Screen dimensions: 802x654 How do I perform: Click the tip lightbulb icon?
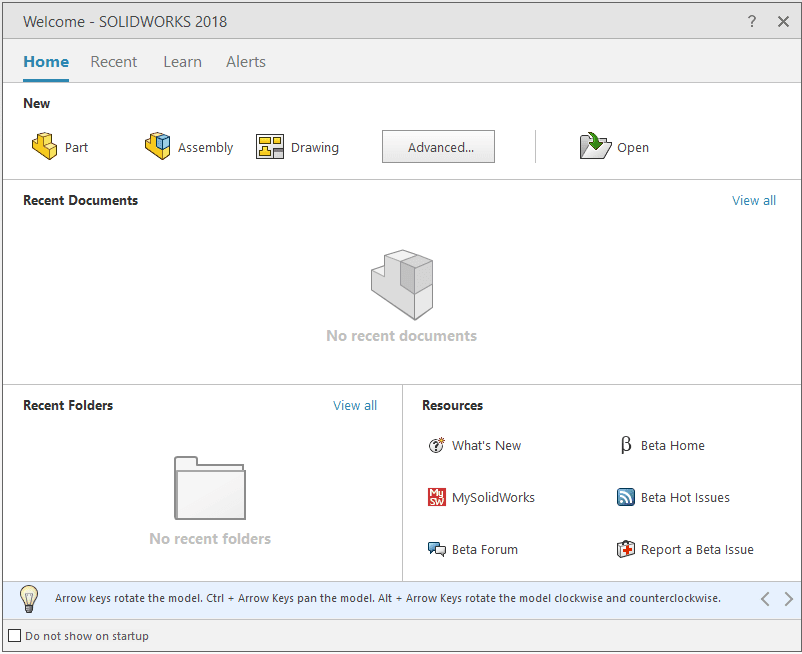click(29, 599)
